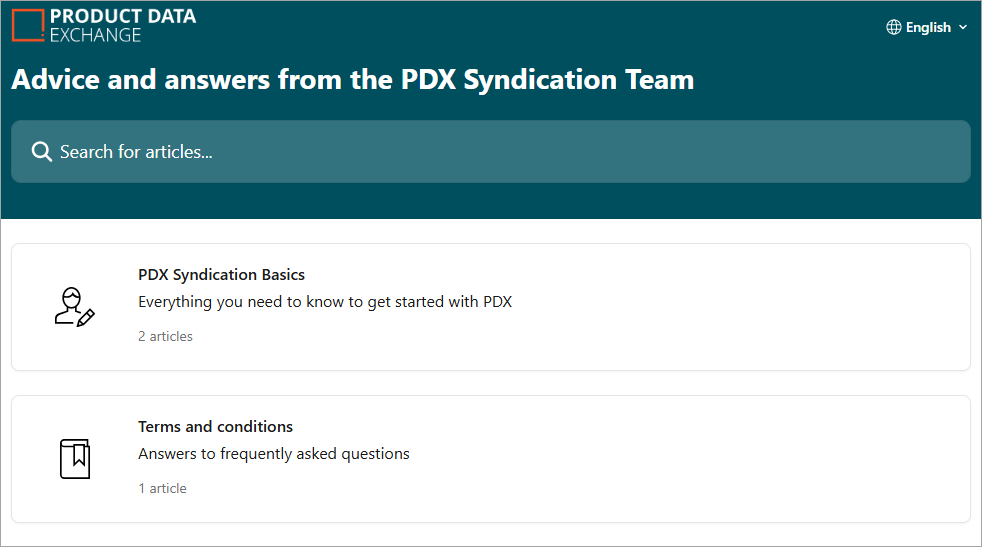The image size is (982, 547).
Task: Open the PDX Syndication Basics title link
Action: coord(221,274)
